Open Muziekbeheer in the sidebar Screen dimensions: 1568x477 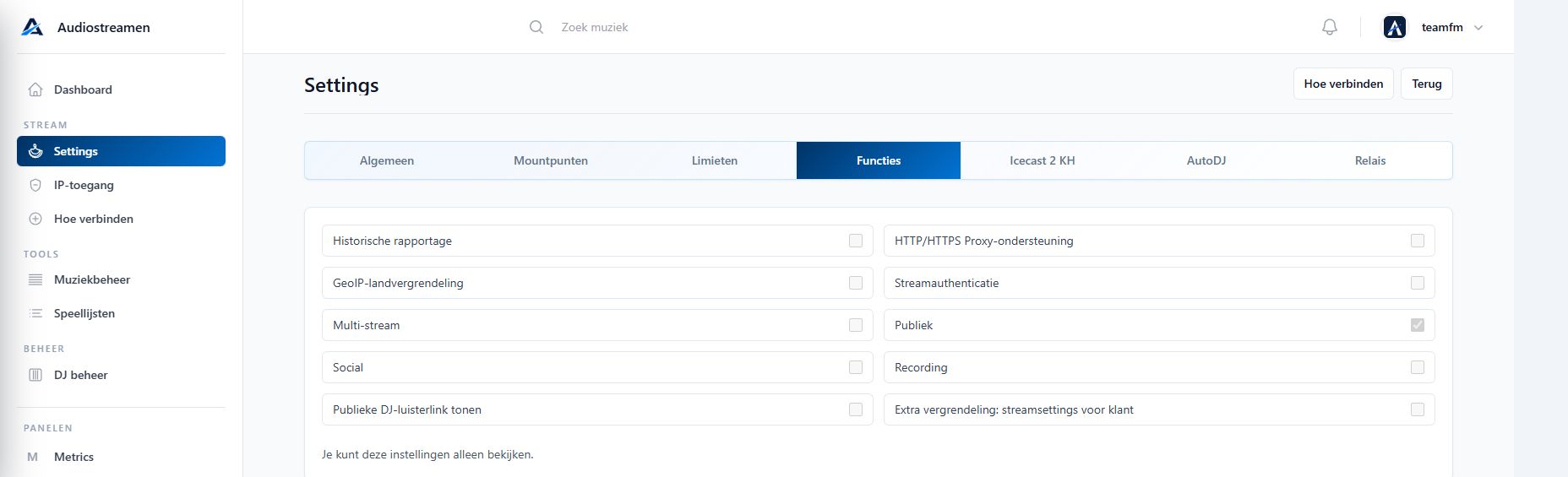pos(121,279)
